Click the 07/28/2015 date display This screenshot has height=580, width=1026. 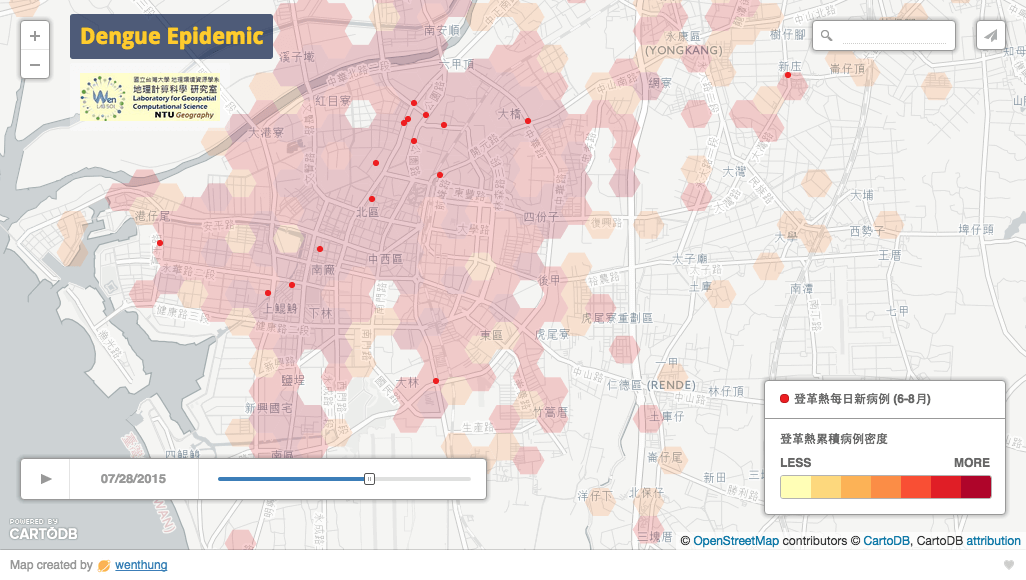tap(133, 479)
